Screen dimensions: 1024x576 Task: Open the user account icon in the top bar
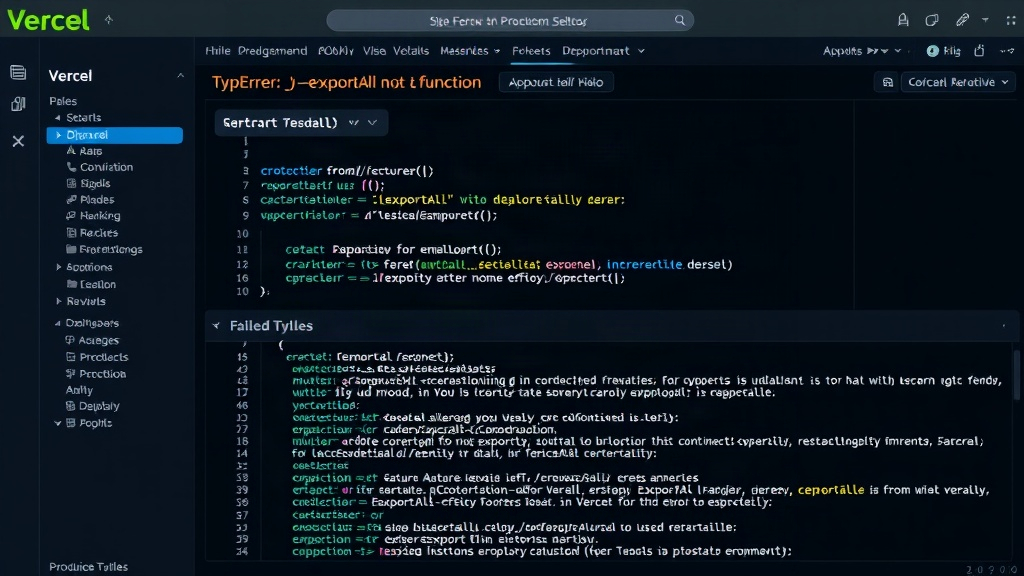tap(903, 20)
